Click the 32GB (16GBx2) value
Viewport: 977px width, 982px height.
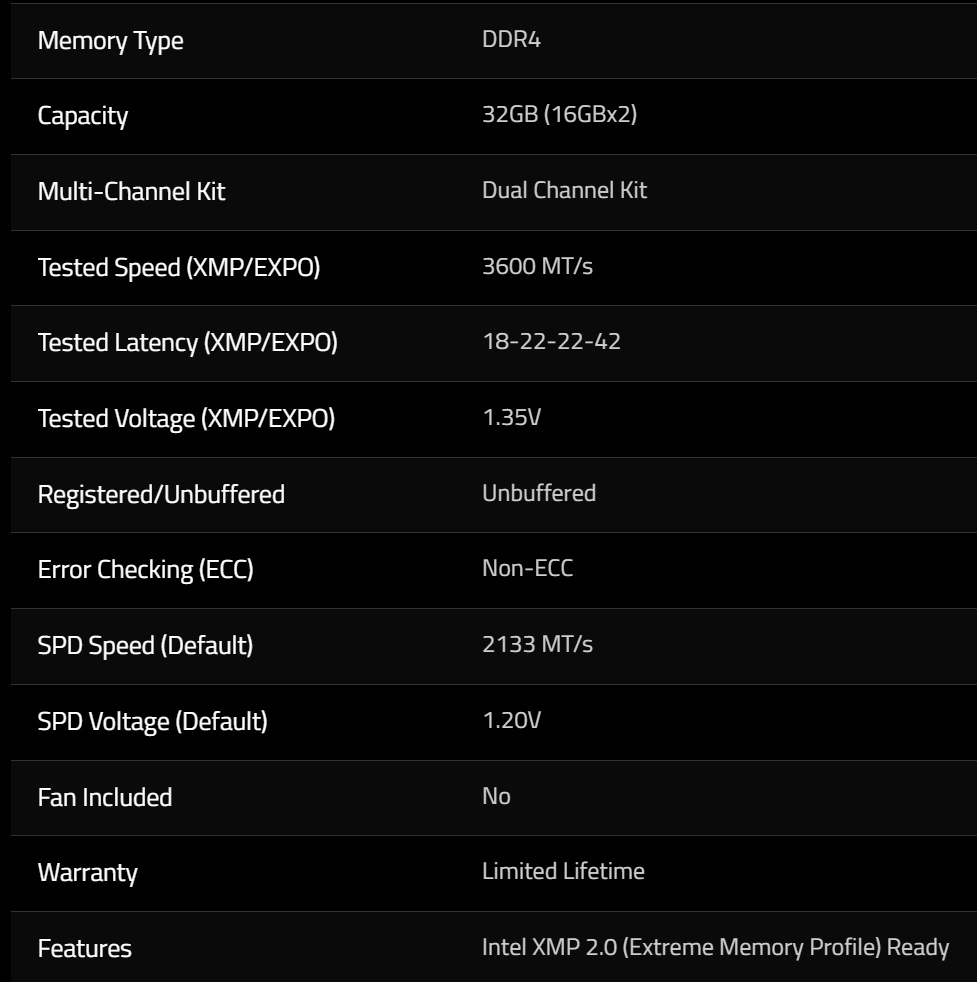pos(559,115)
